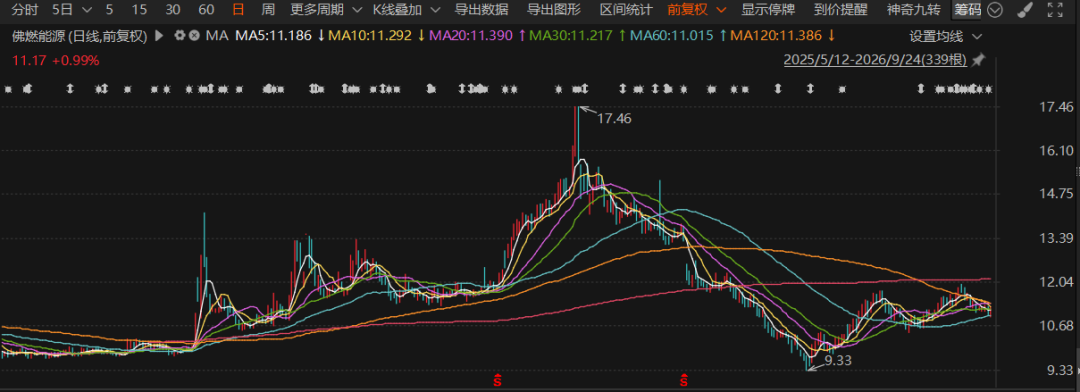Click 导出数据 to export data

click(x=481, y=10)
